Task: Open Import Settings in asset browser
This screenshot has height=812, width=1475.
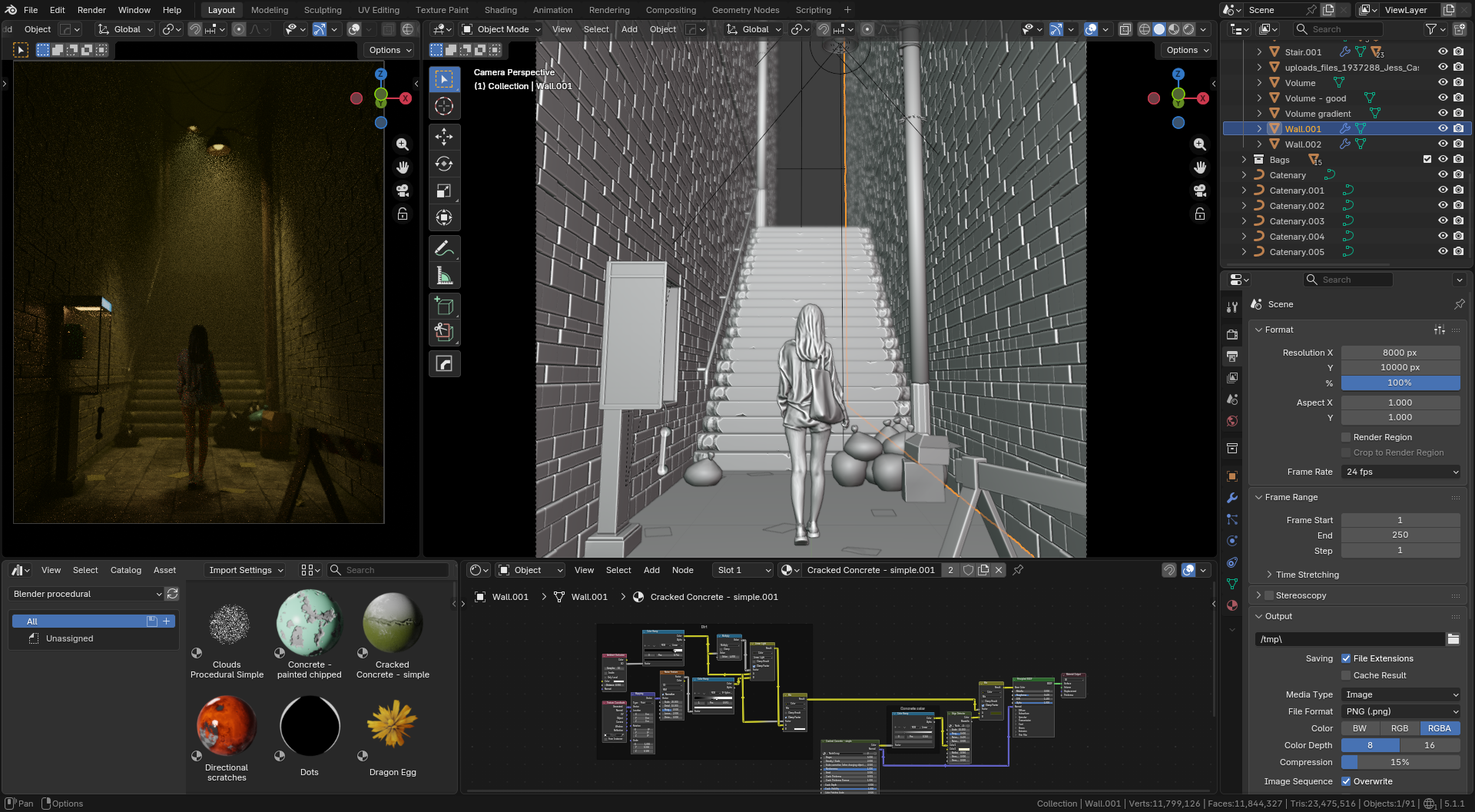Action: coord(245,570)
